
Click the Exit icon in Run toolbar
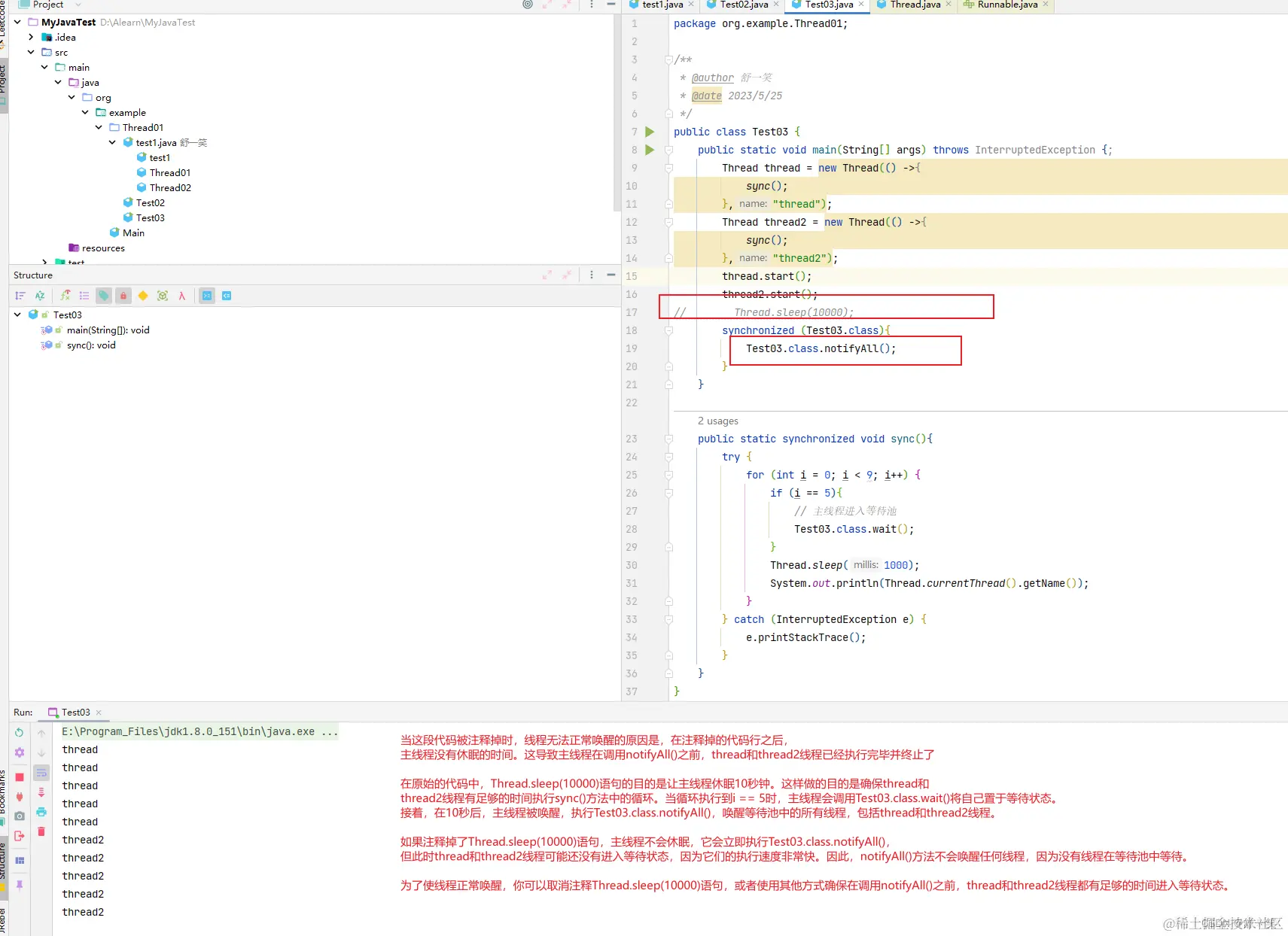pos(20,836)
